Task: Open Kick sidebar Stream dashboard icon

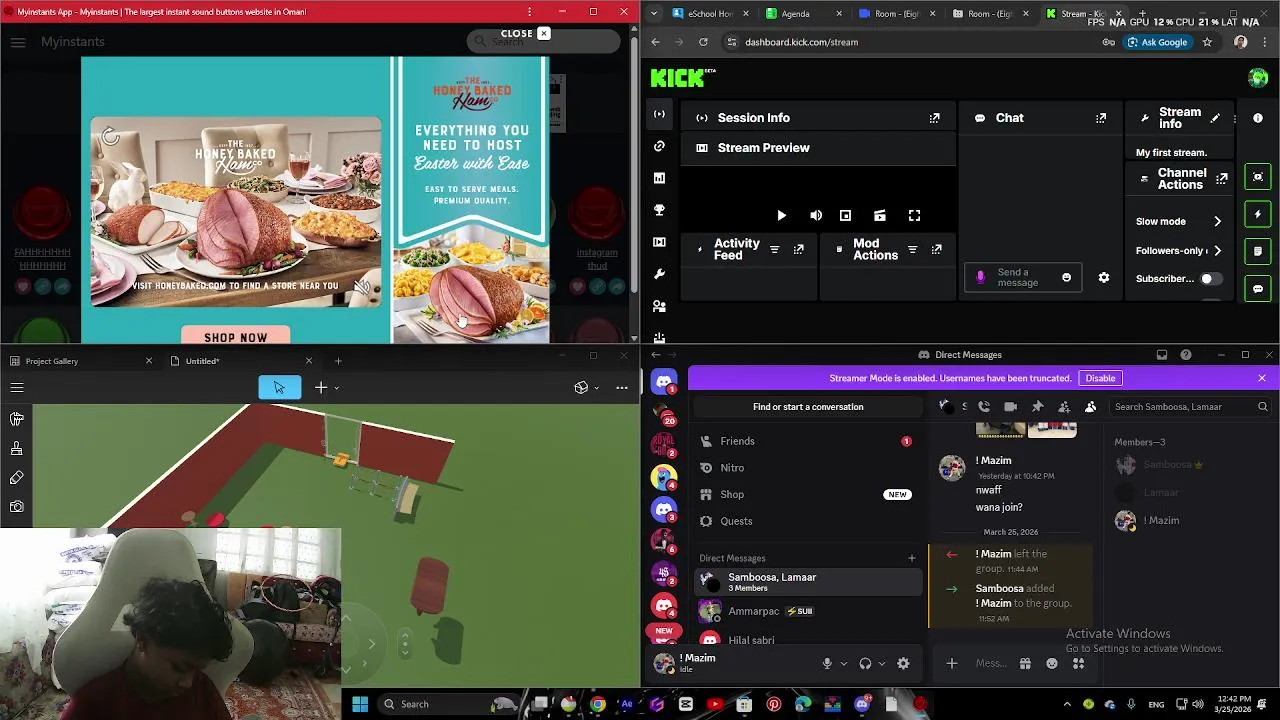Action: (659, 114)
